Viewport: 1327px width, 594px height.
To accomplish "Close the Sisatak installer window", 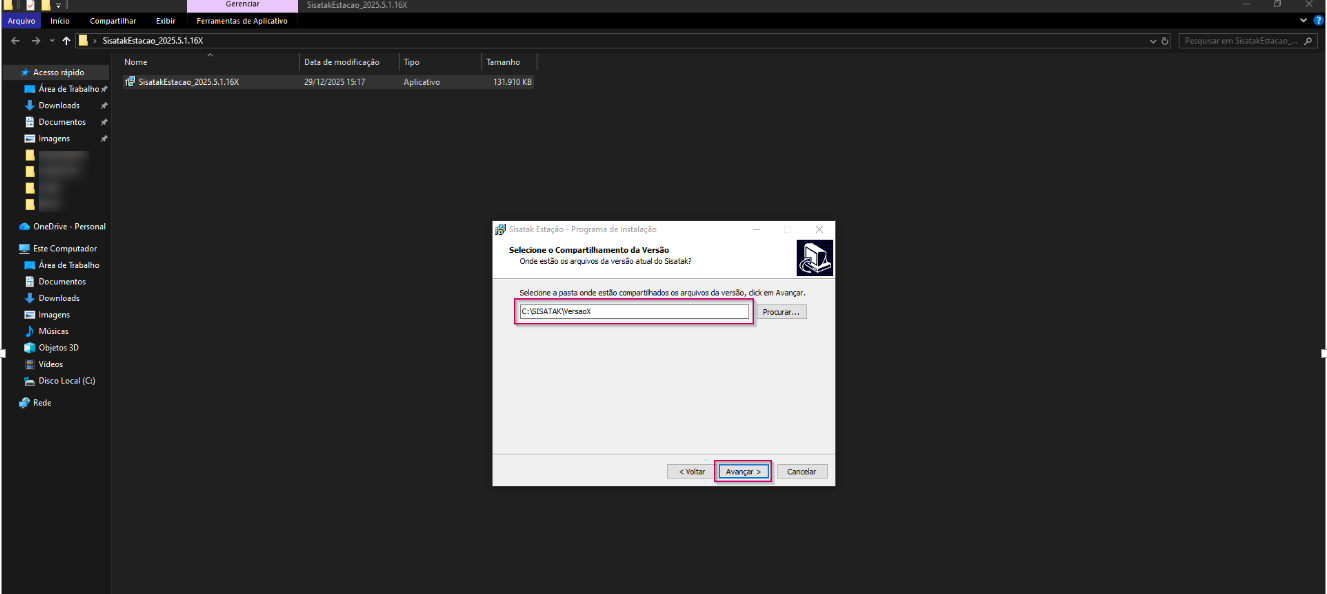I will (x=819, y=229).
